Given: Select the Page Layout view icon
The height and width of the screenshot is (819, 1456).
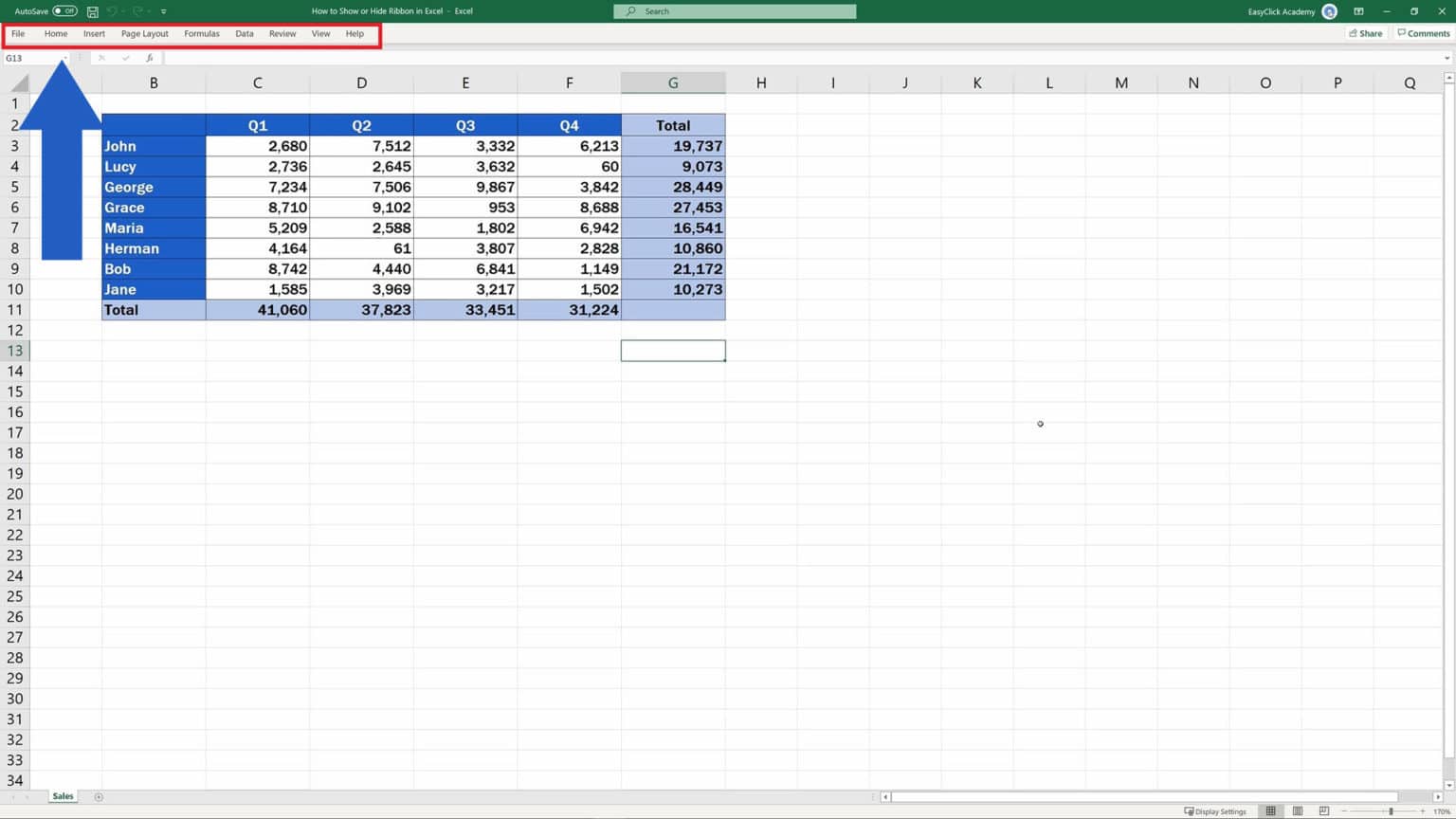Looking at the screenshot, I should pos(1297,810).
